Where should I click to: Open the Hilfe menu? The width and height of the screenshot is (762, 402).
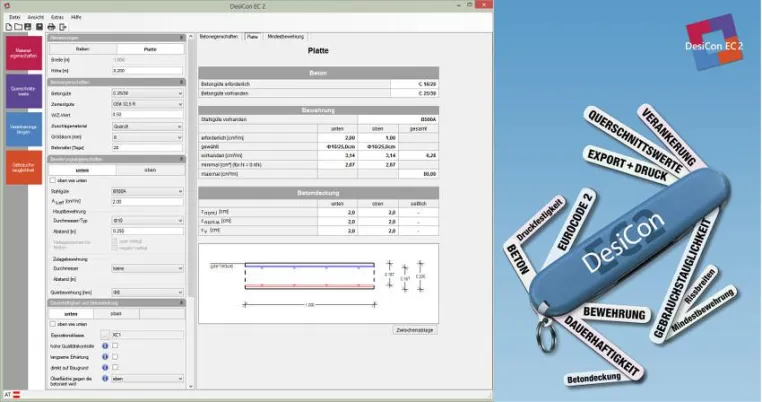pos(76,17)
